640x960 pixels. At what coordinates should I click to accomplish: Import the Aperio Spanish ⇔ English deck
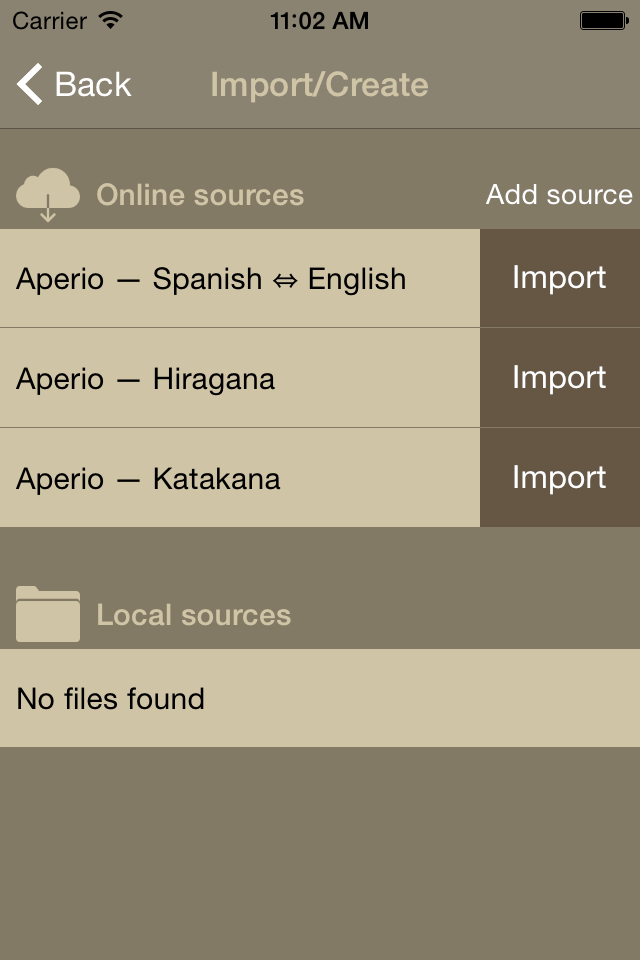tap(559, 278)
